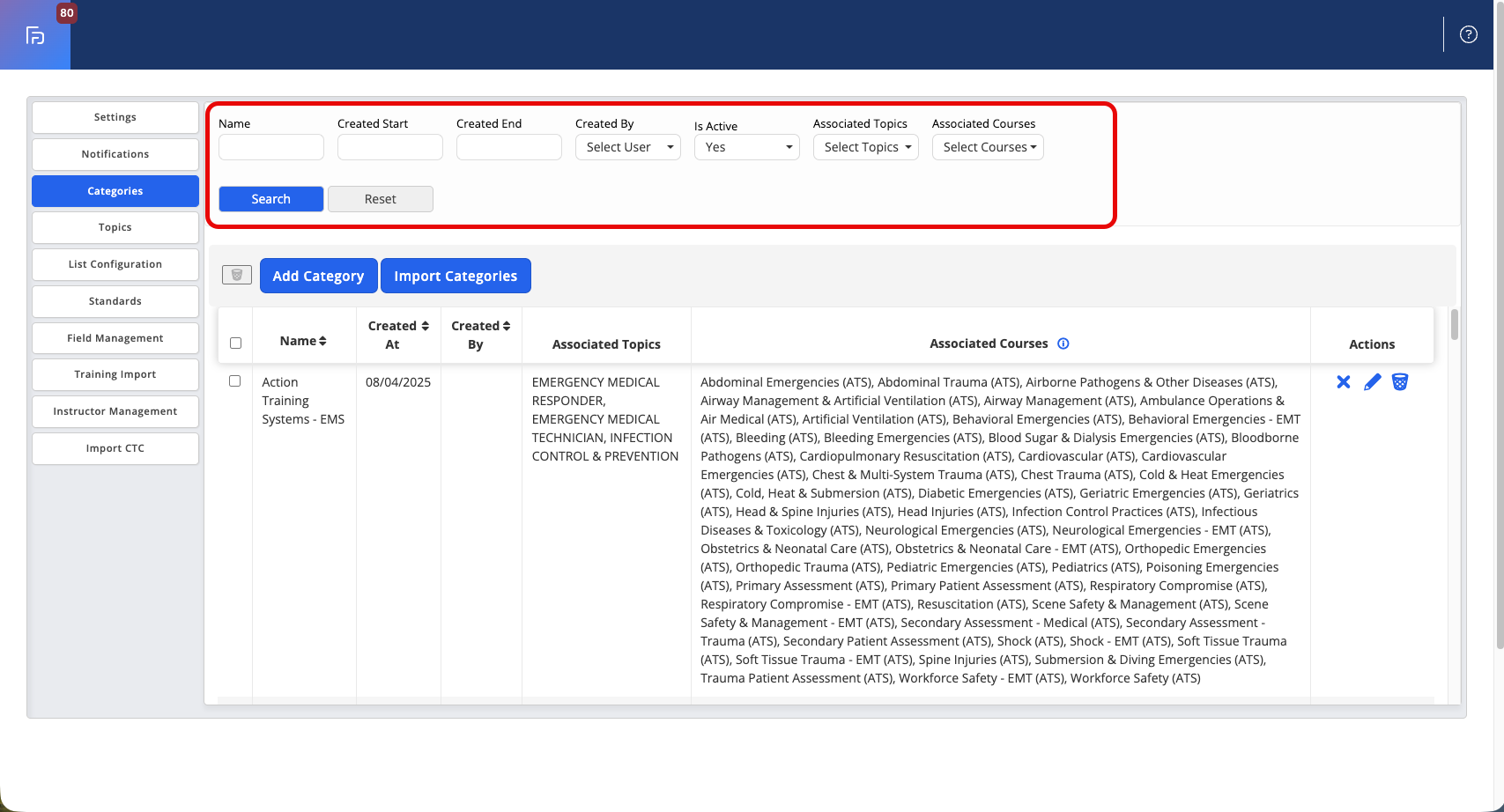Sort by the Name column arrows
Image resolution: width=1504 pixels, height=812 pixels.
click(x=322, y=341)
